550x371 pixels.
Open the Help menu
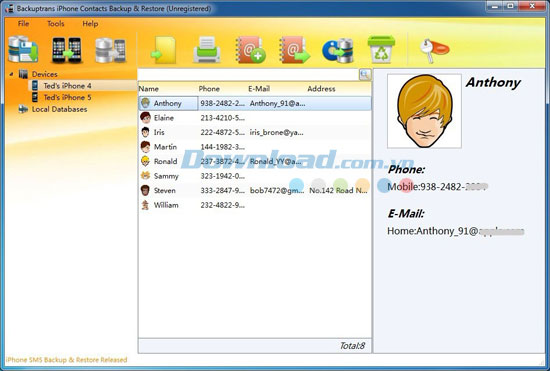pyautogui.click(x=90, y=23)
